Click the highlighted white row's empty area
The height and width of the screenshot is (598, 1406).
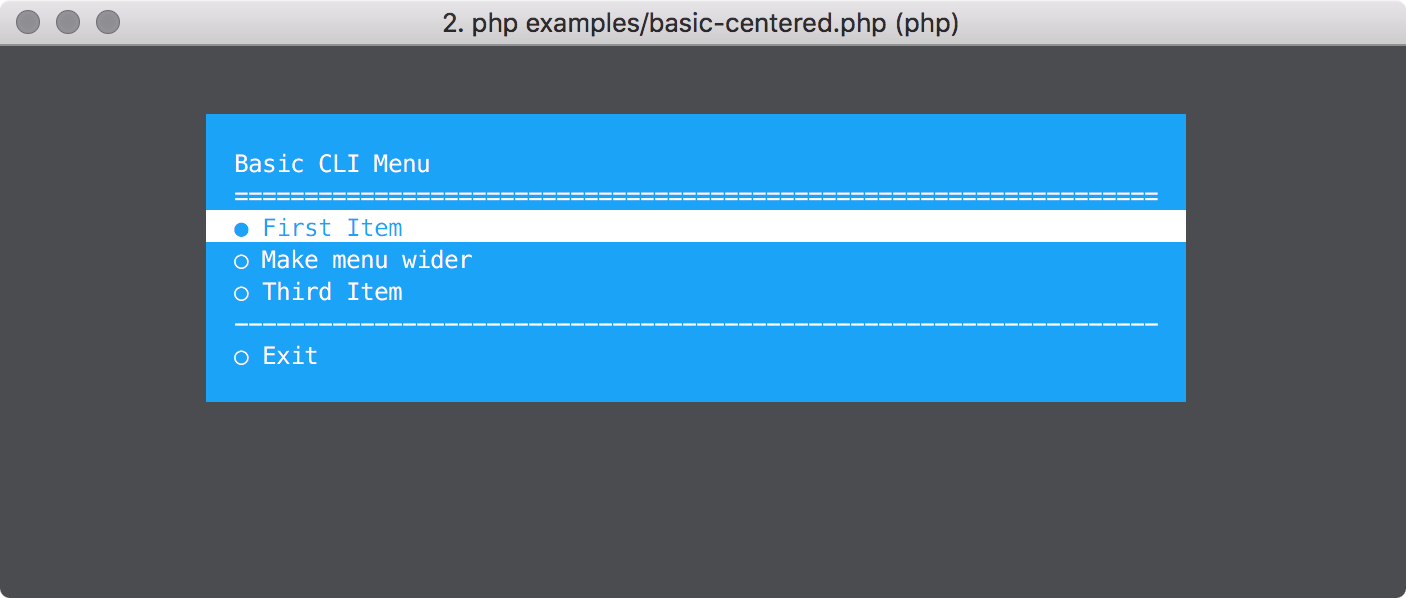pyautogui.click(x=800, y=227)
